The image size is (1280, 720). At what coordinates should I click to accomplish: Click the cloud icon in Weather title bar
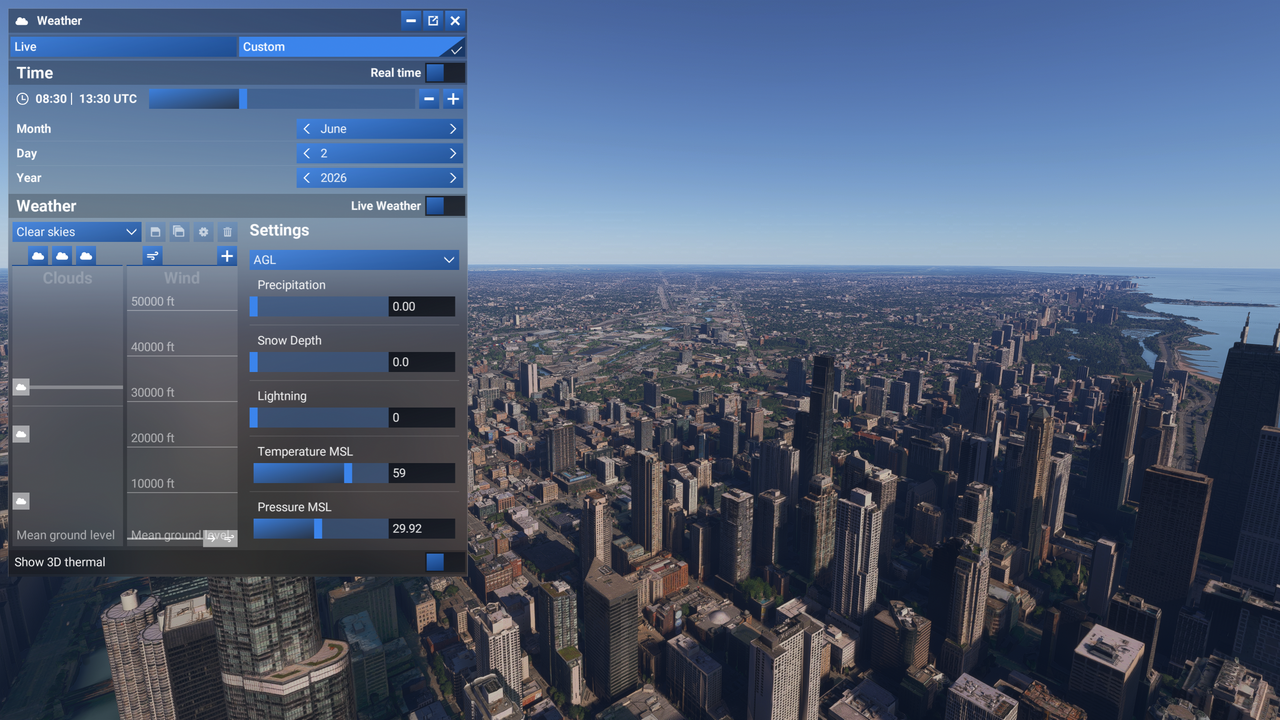22,21
